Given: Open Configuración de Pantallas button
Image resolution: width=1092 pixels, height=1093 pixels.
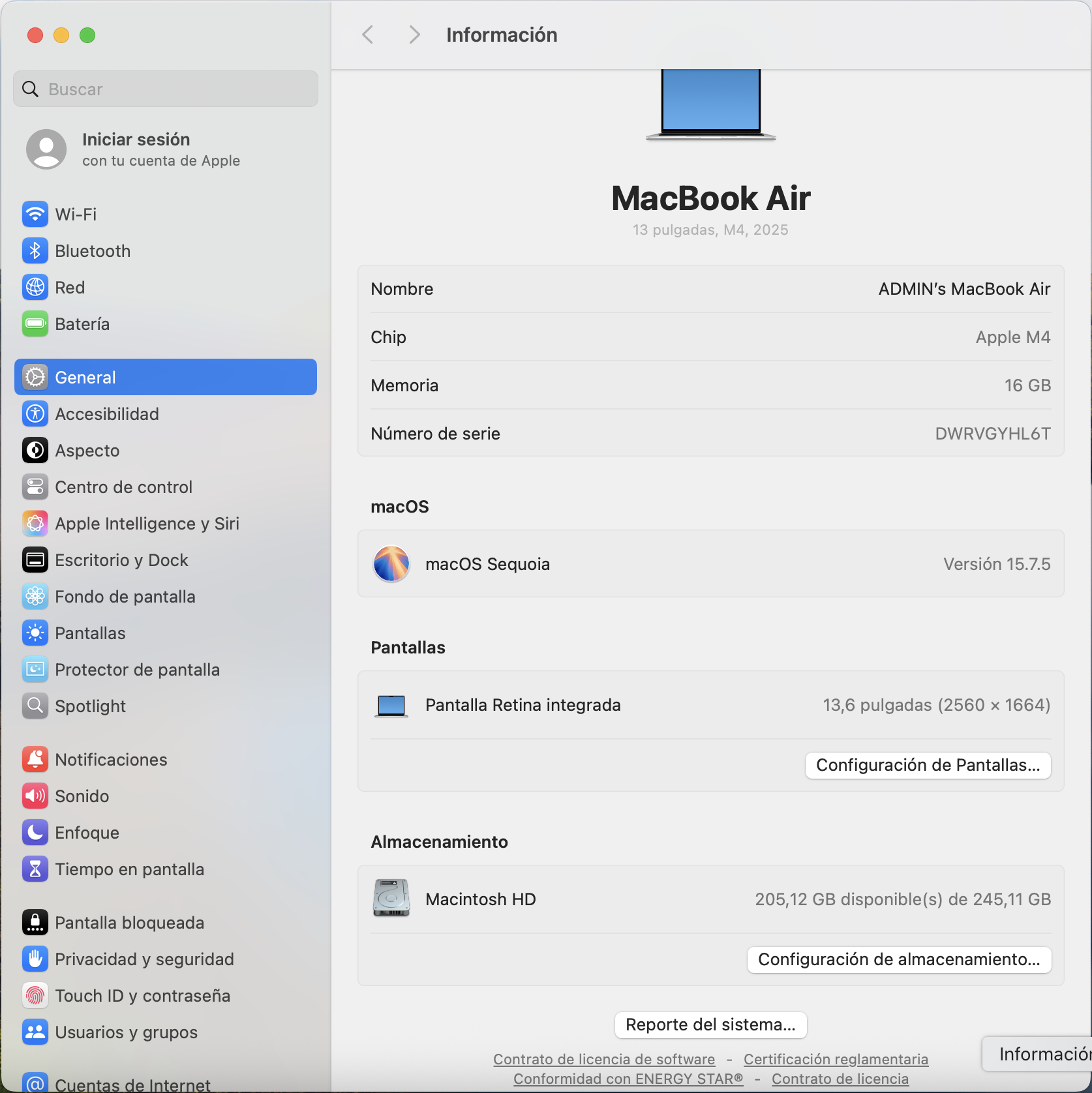Looking at the screenshot, I should (928, 765).
